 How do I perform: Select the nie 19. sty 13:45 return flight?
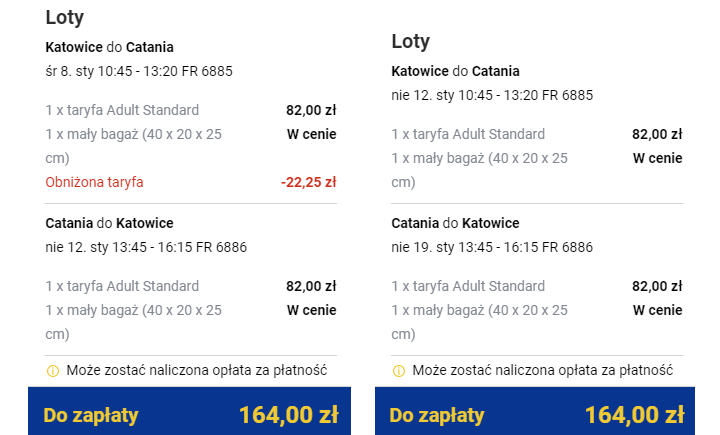click(492, 247)
